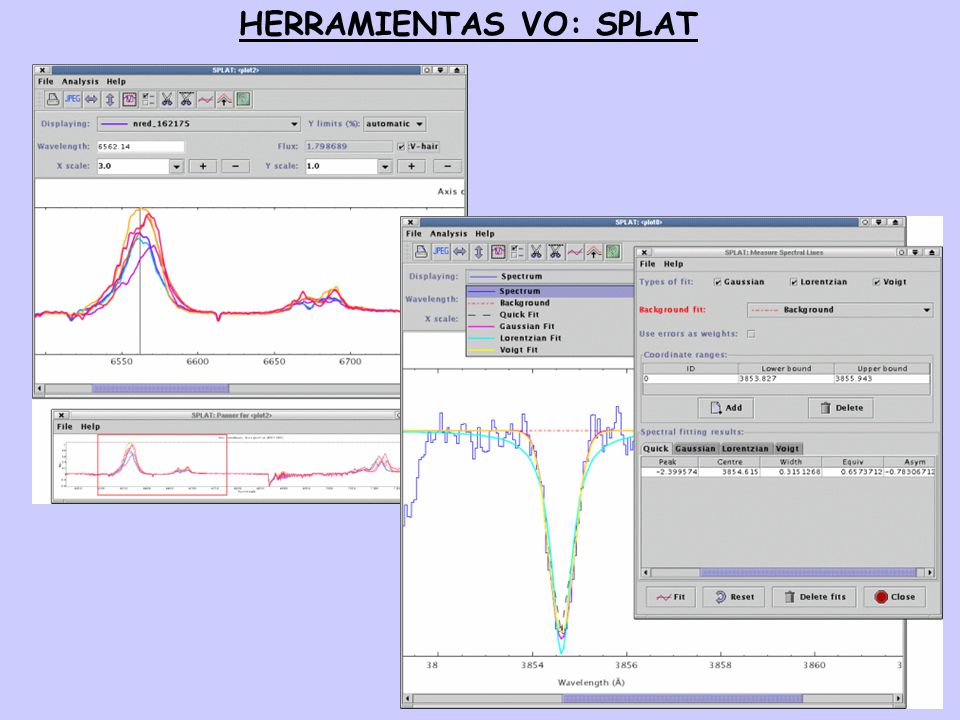Click first scissors cut icon in plot2 toolbar

167,99
